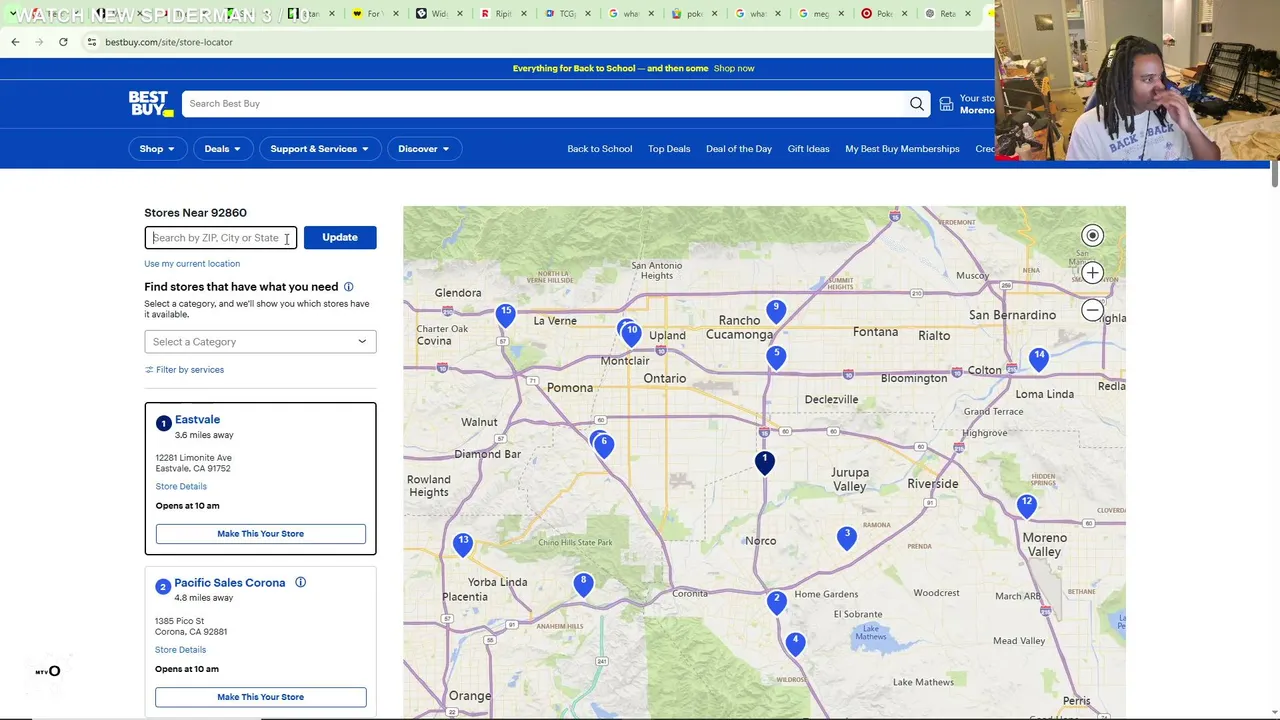Select map pin number 2 near Home Gardens
The image size is (1280, 720).
[777, 602]
